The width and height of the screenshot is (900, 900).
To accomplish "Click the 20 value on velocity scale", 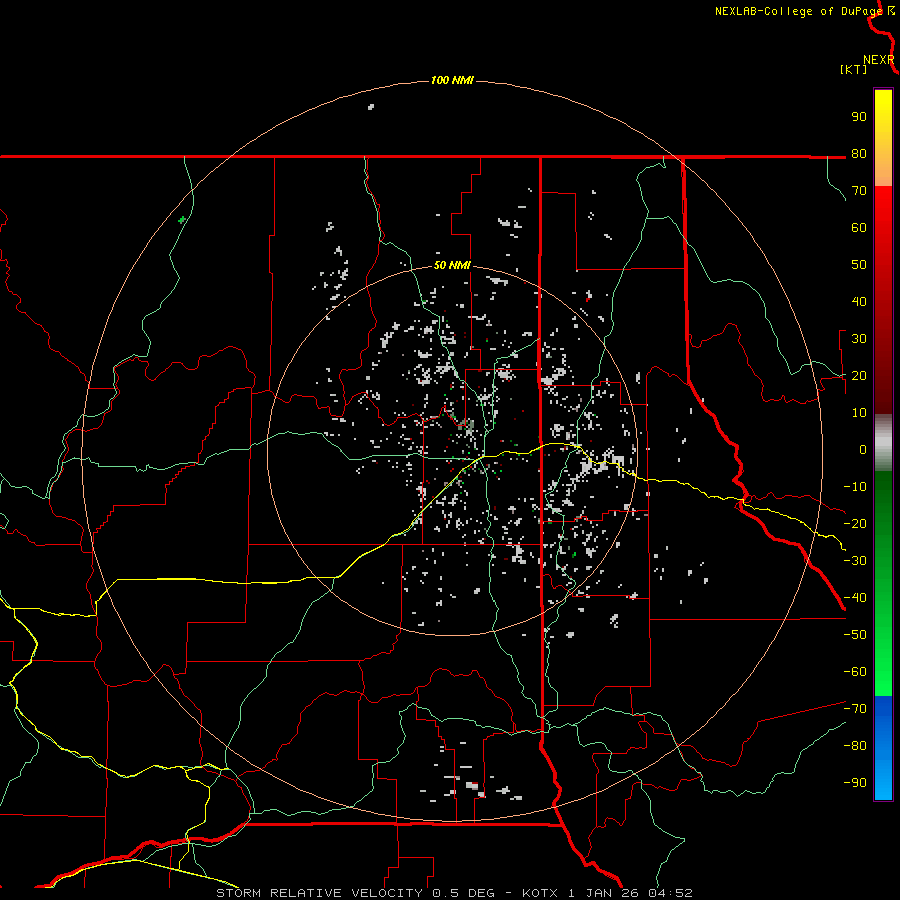I will (859, 376).
